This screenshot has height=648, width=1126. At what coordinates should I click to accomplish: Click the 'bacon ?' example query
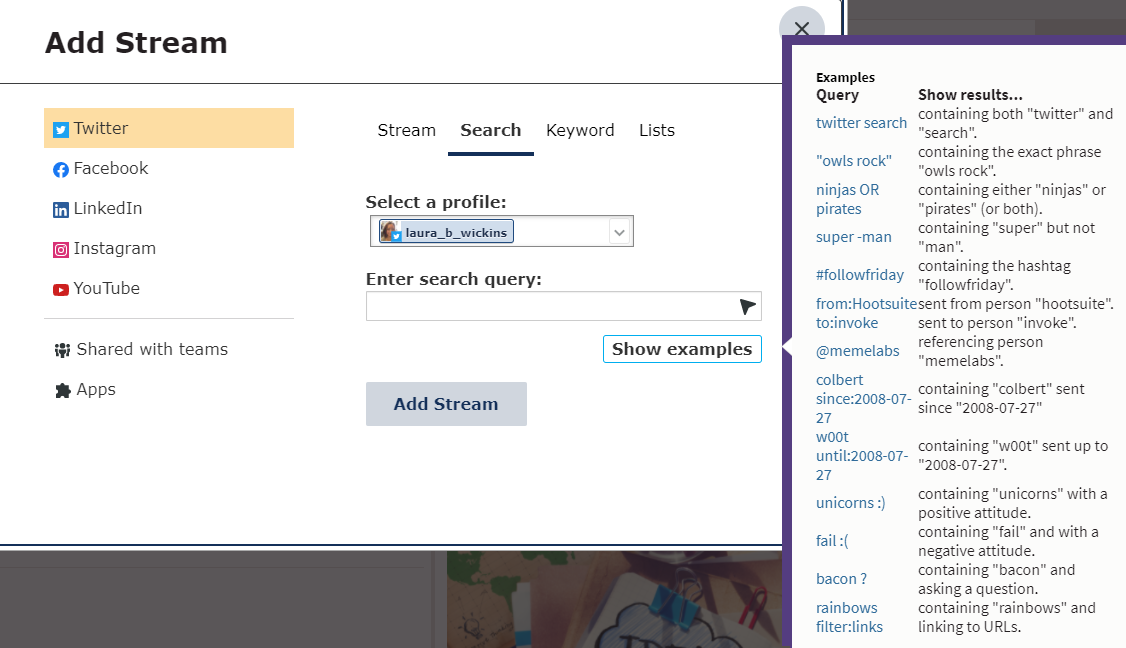coord(841,579)
